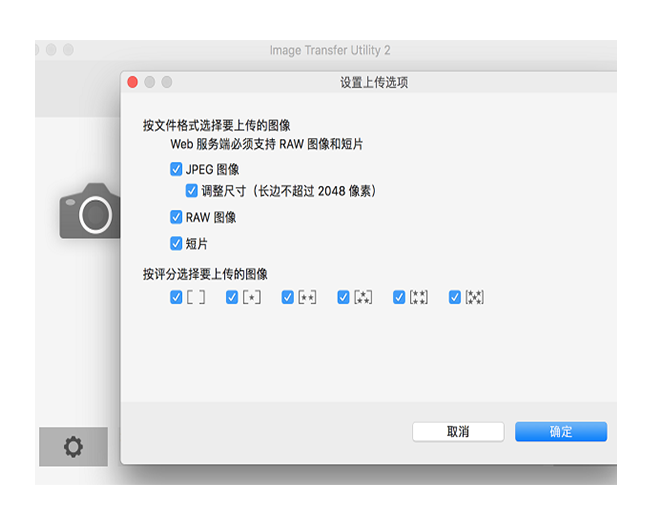Open settings gear in Image Transfer Utility window
This screenshot has width=652, height=525.
pyautogui.click(x=73, y=447)
